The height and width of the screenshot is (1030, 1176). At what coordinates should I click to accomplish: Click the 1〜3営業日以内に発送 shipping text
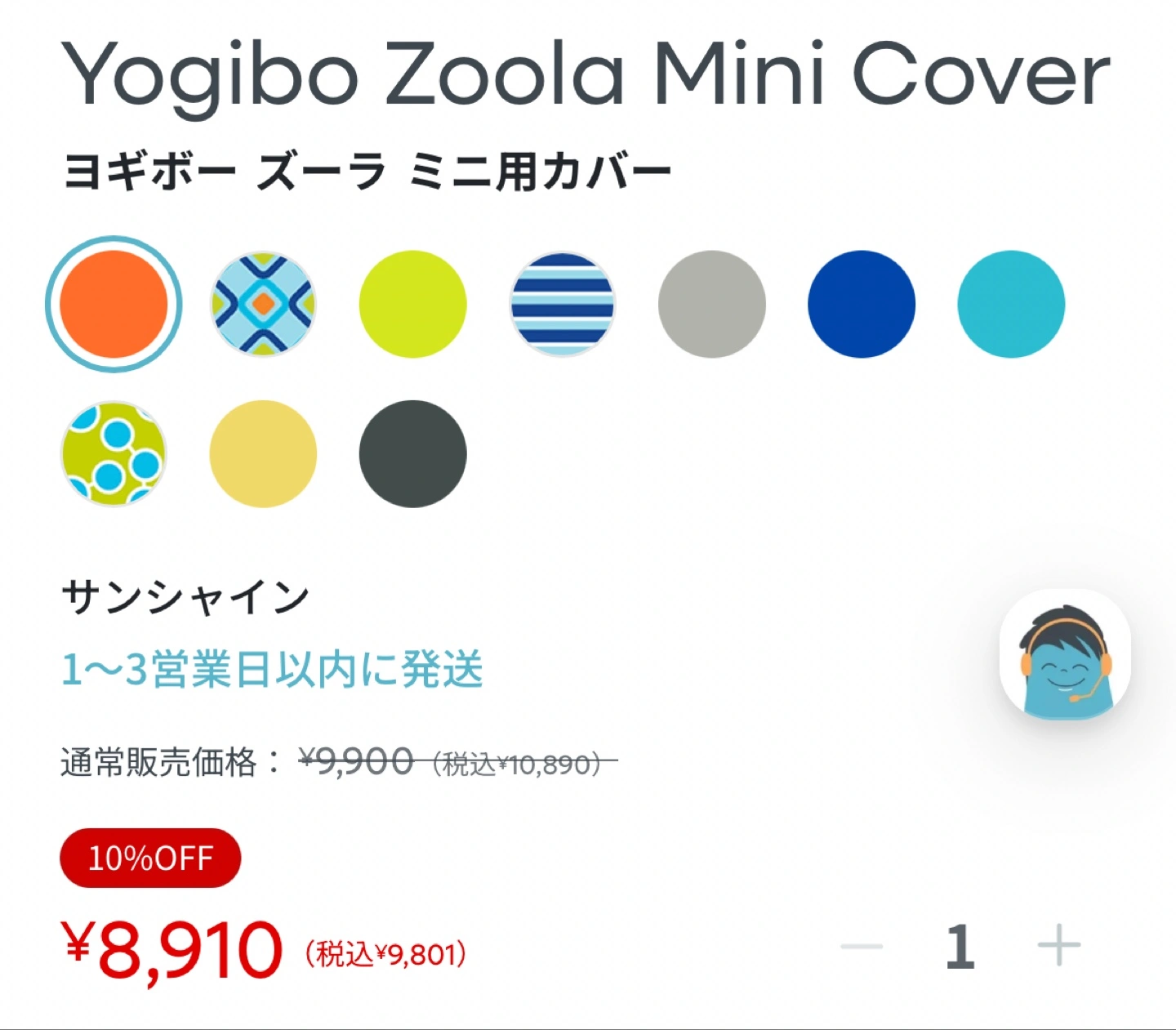tap(272, 670)
